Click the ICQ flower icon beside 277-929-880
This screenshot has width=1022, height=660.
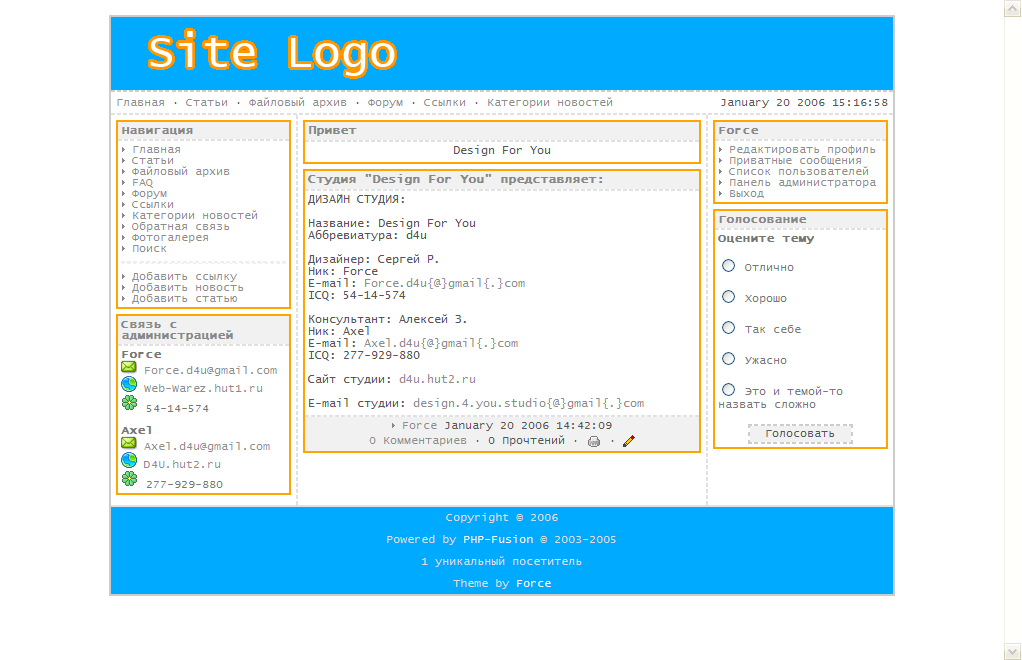click(129, 479)
